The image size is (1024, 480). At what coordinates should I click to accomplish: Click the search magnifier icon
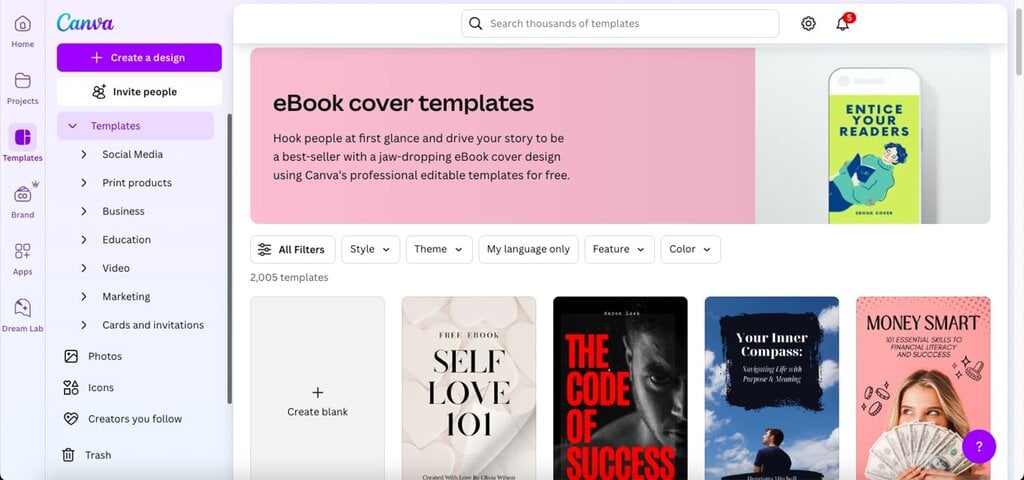(476, 24)
